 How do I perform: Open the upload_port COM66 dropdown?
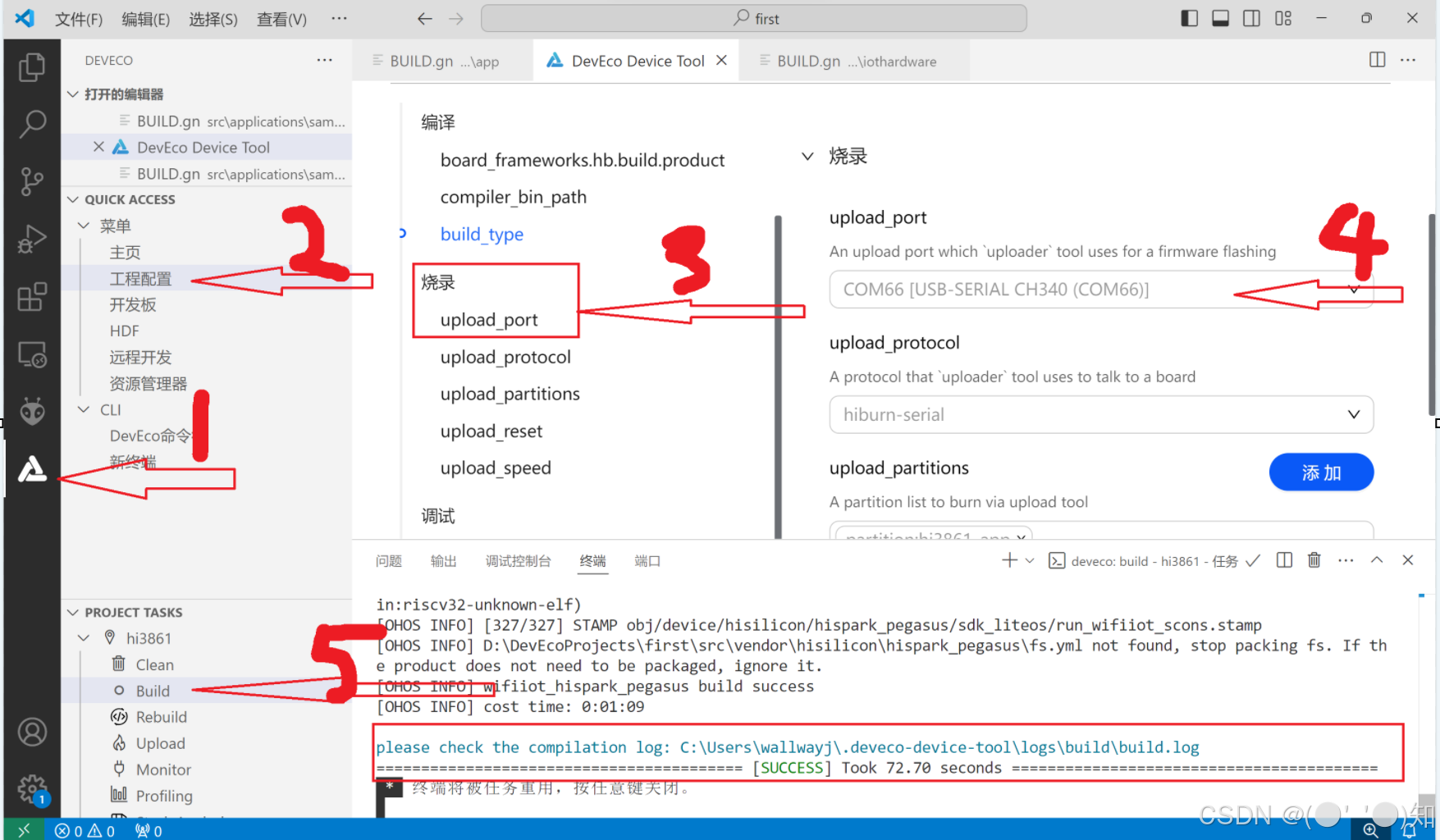coord(1101,290)
